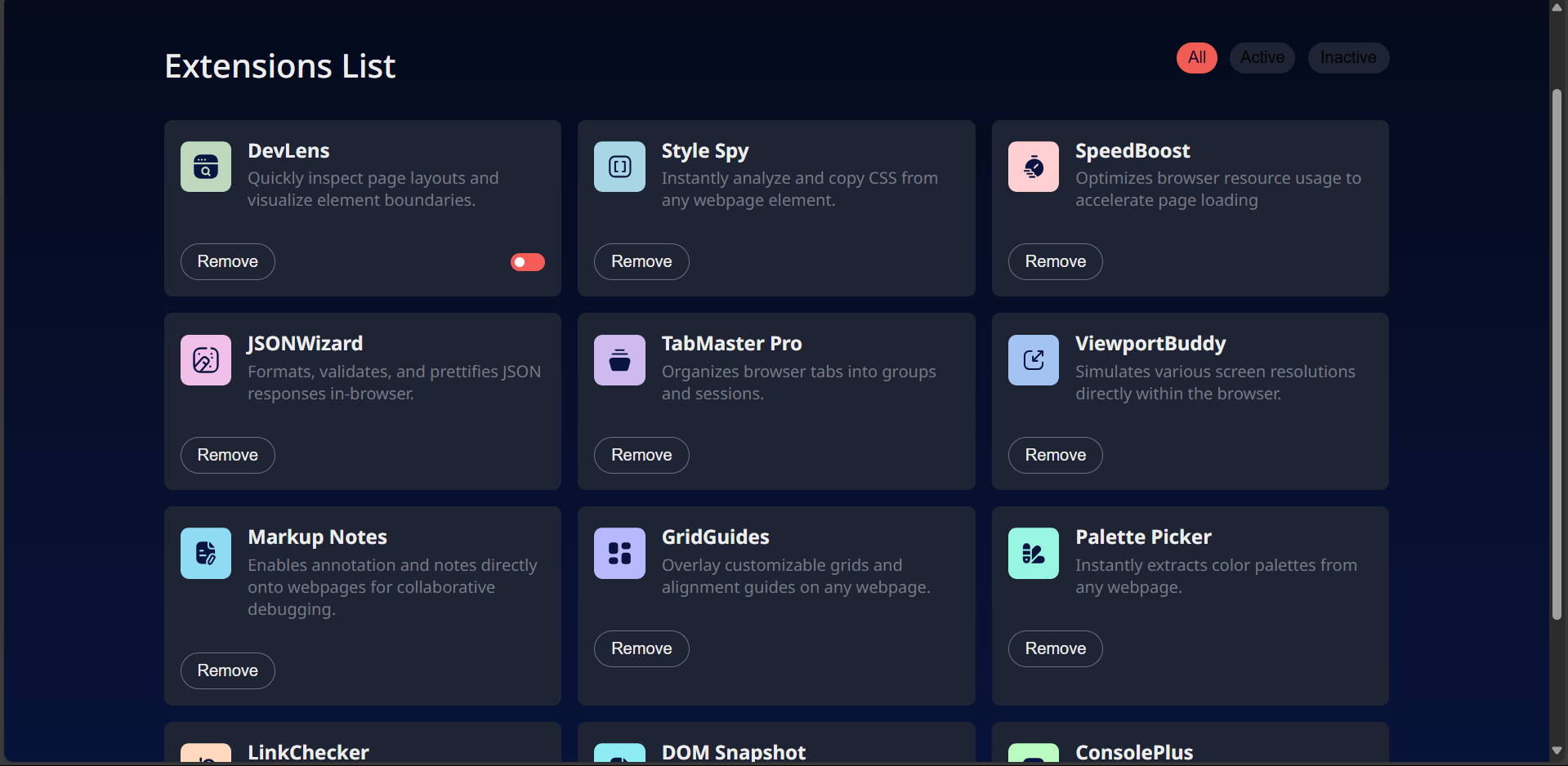Toggle the DevLens extension switch
This screenshot has width=1568, height=766.
point(528,262)
